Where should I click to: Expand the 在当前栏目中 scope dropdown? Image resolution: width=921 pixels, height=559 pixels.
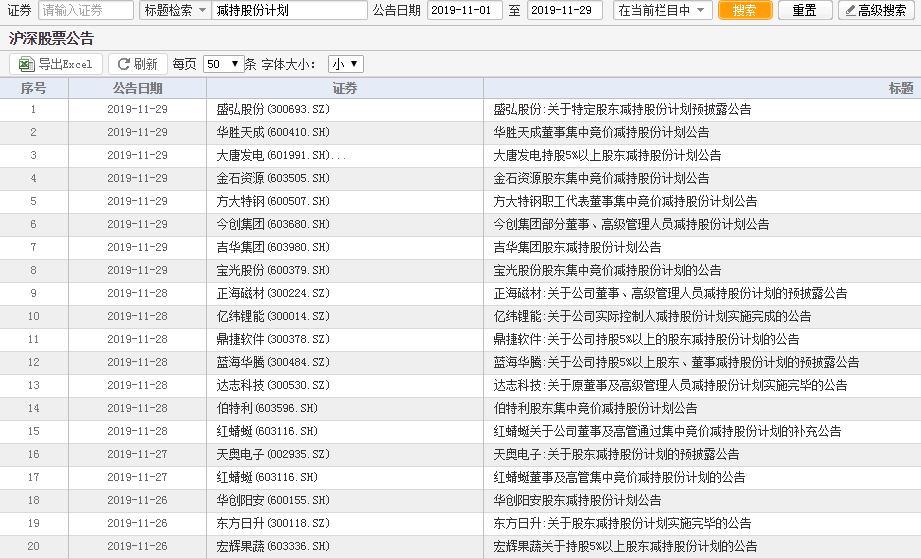pos(662,11)
